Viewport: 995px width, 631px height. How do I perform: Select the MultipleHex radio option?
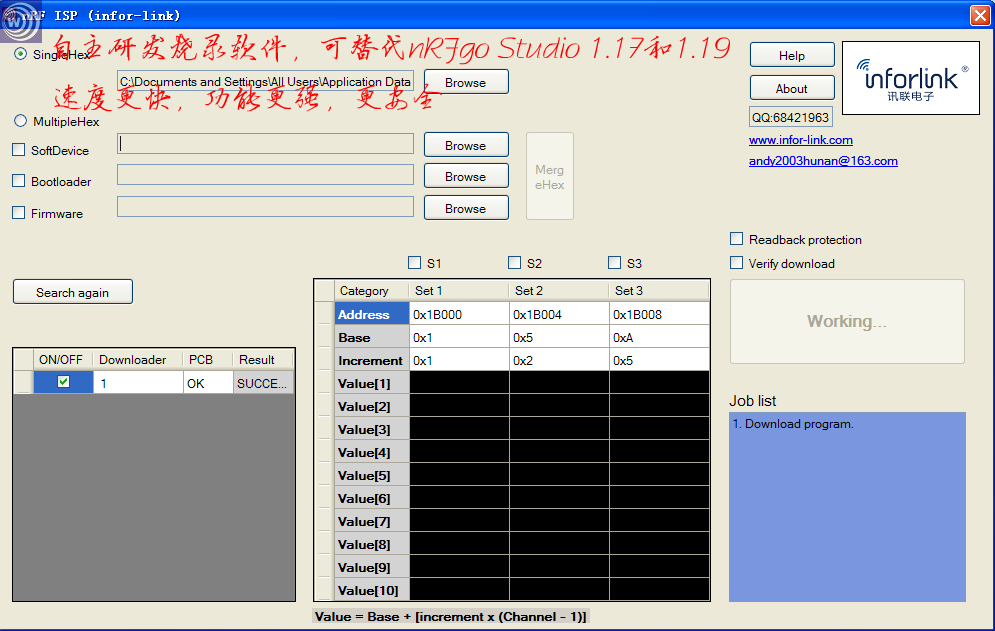(21, 121)
